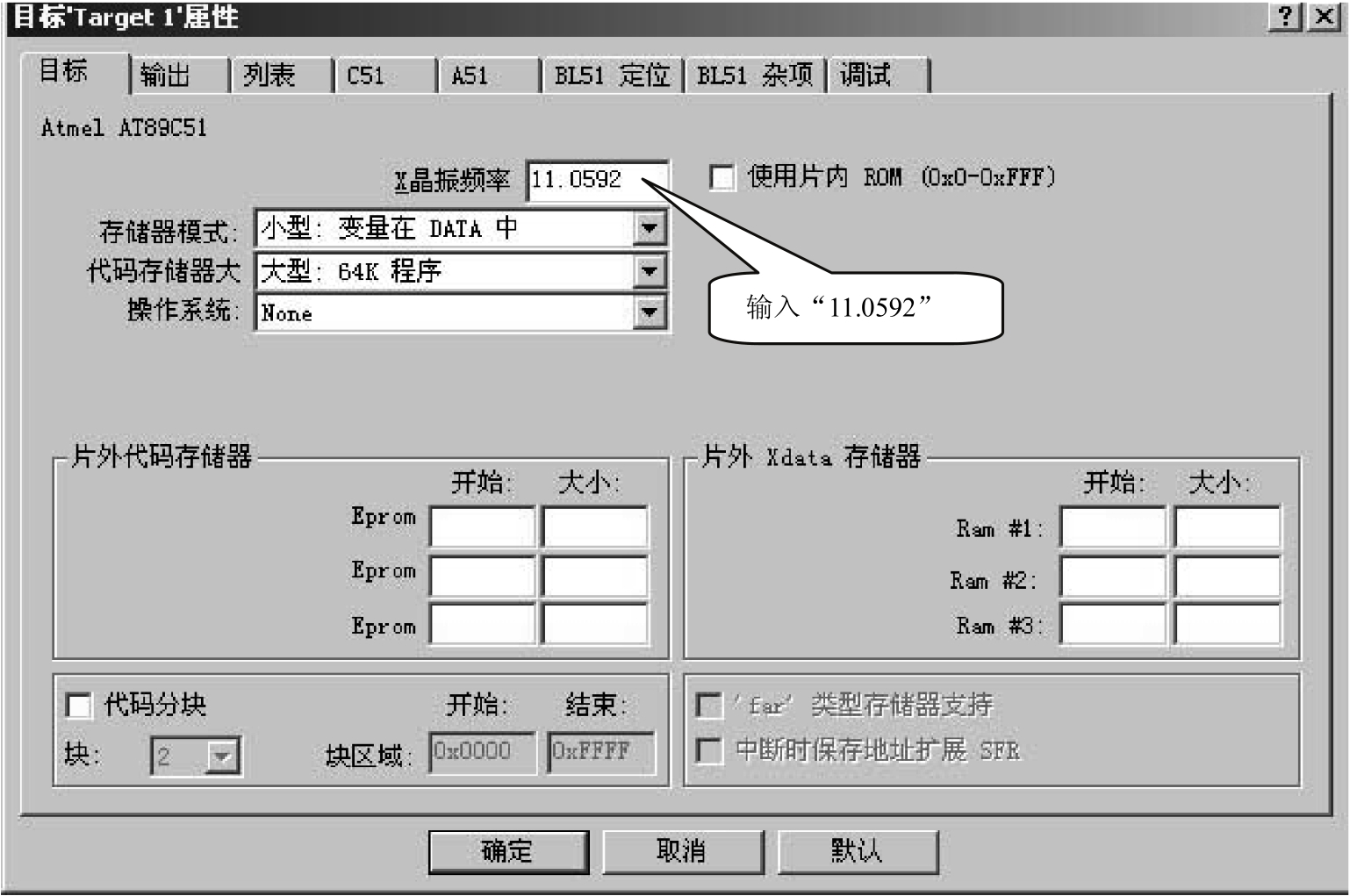Screen dimensions: 1350x896
Task: Click first Eprom 开始 field
Action: click(x=483, y=527)
